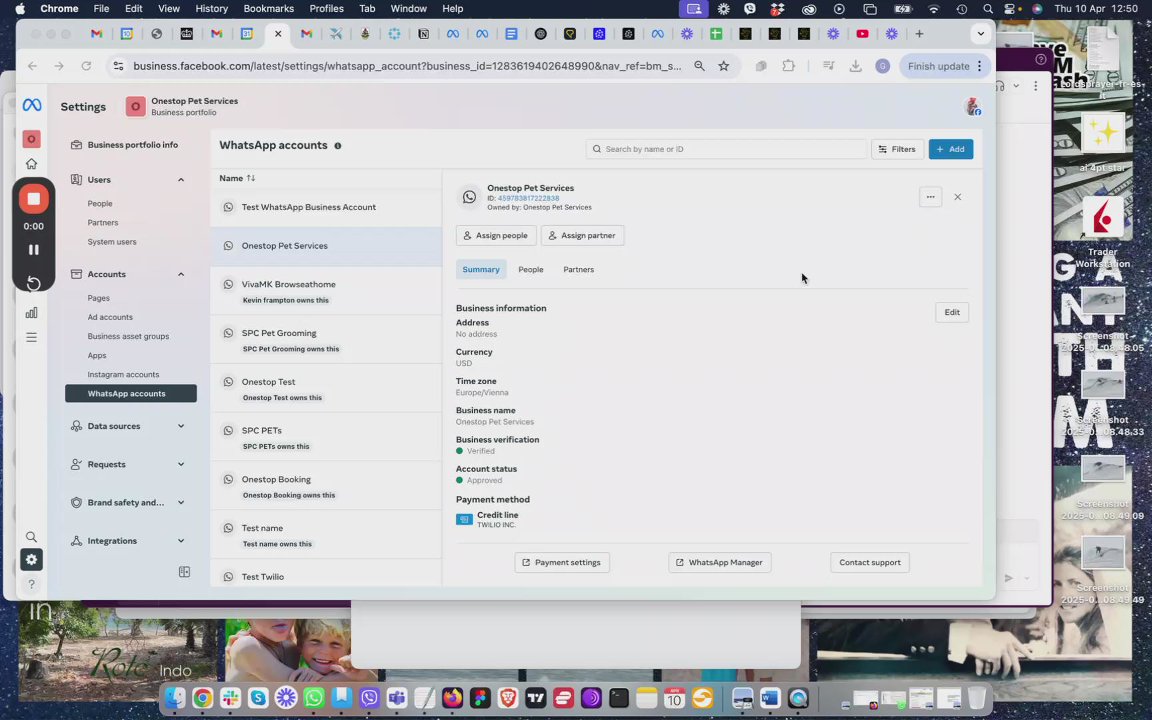Click the browser address bar

coord(407,66)
